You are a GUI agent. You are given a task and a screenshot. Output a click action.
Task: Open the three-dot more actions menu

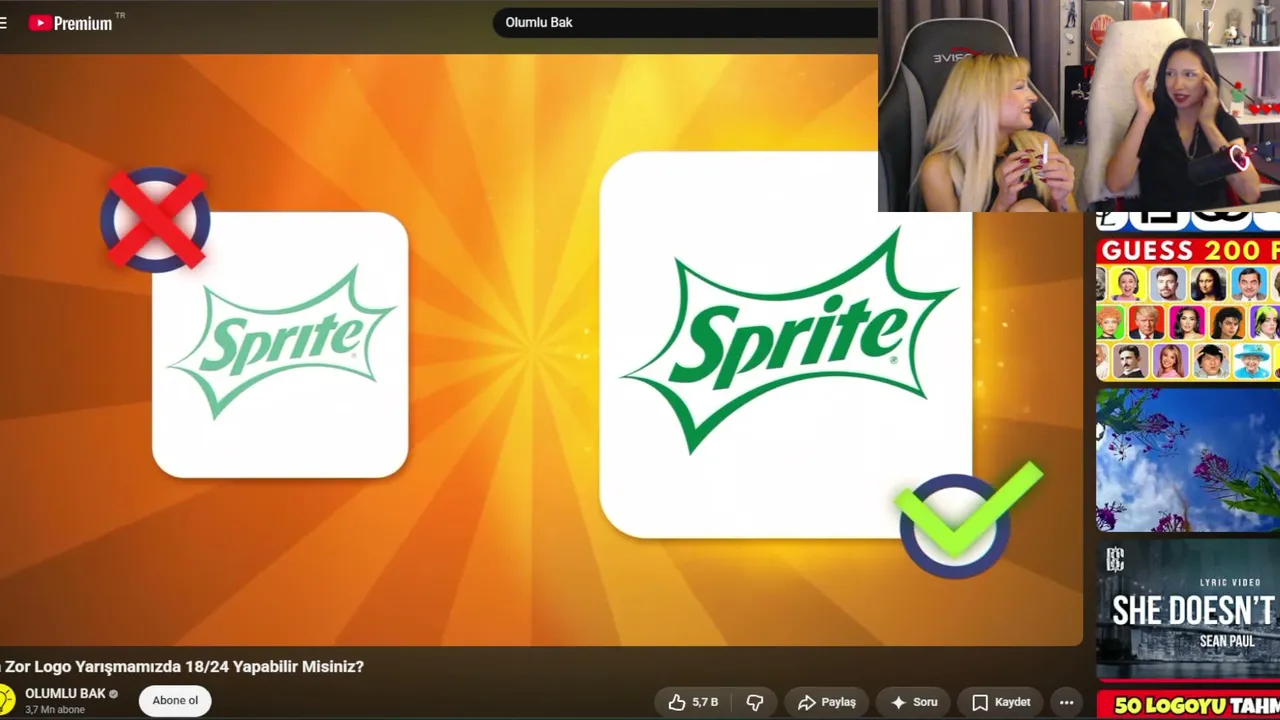point(1066,702)
